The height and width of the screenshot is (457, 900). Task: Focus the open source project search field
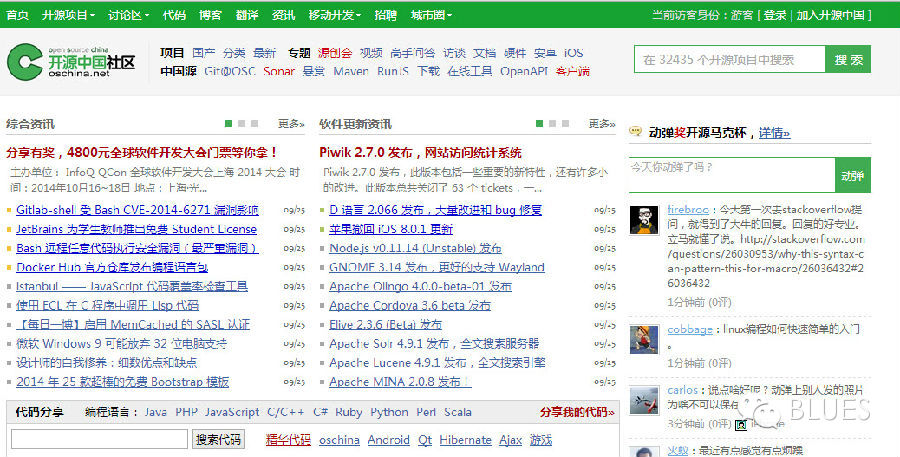tap(730, 59)
